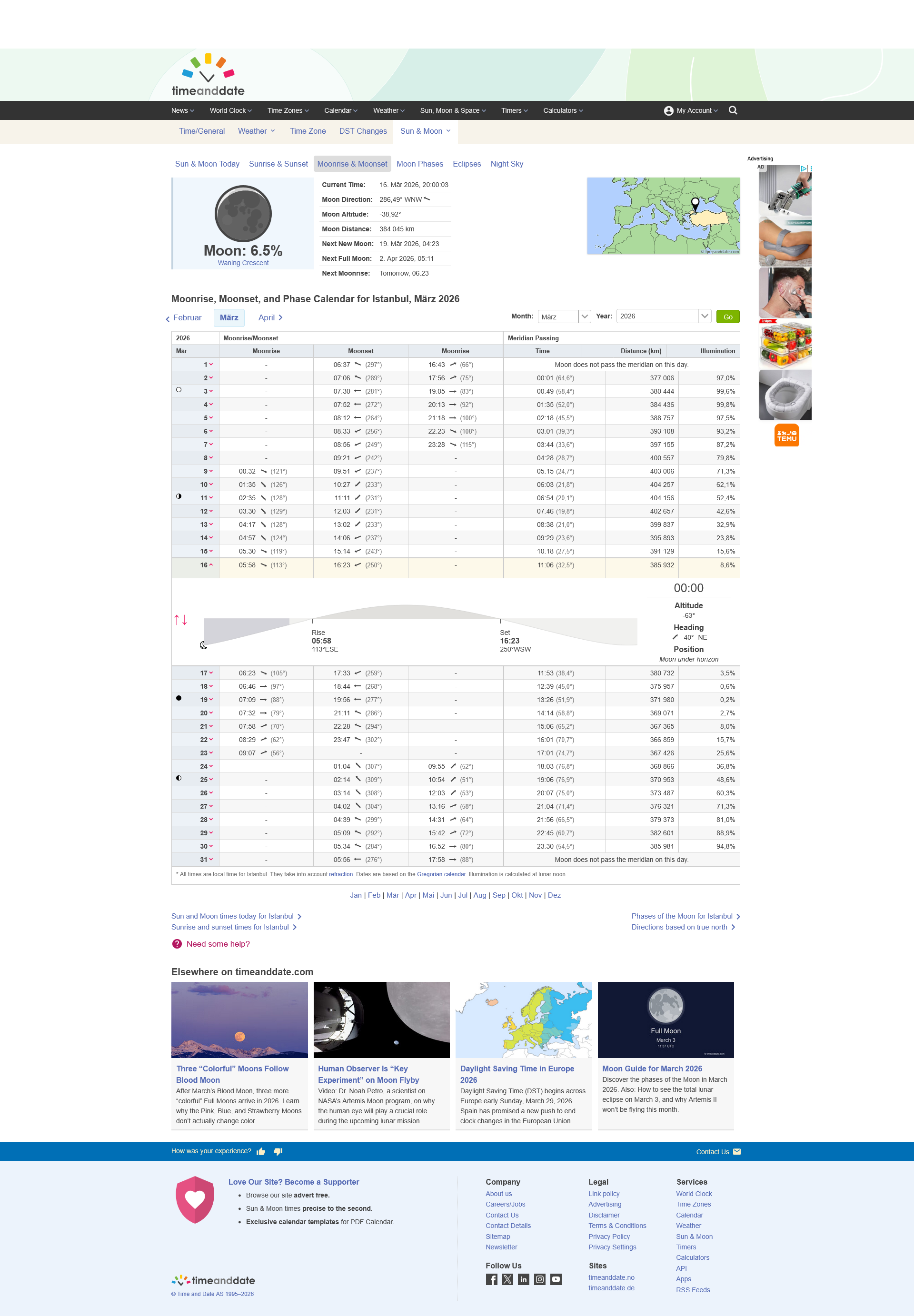914x1316 pixels.
Task: Open the Year dropdown showing 2026
Action: pos(663,316)
